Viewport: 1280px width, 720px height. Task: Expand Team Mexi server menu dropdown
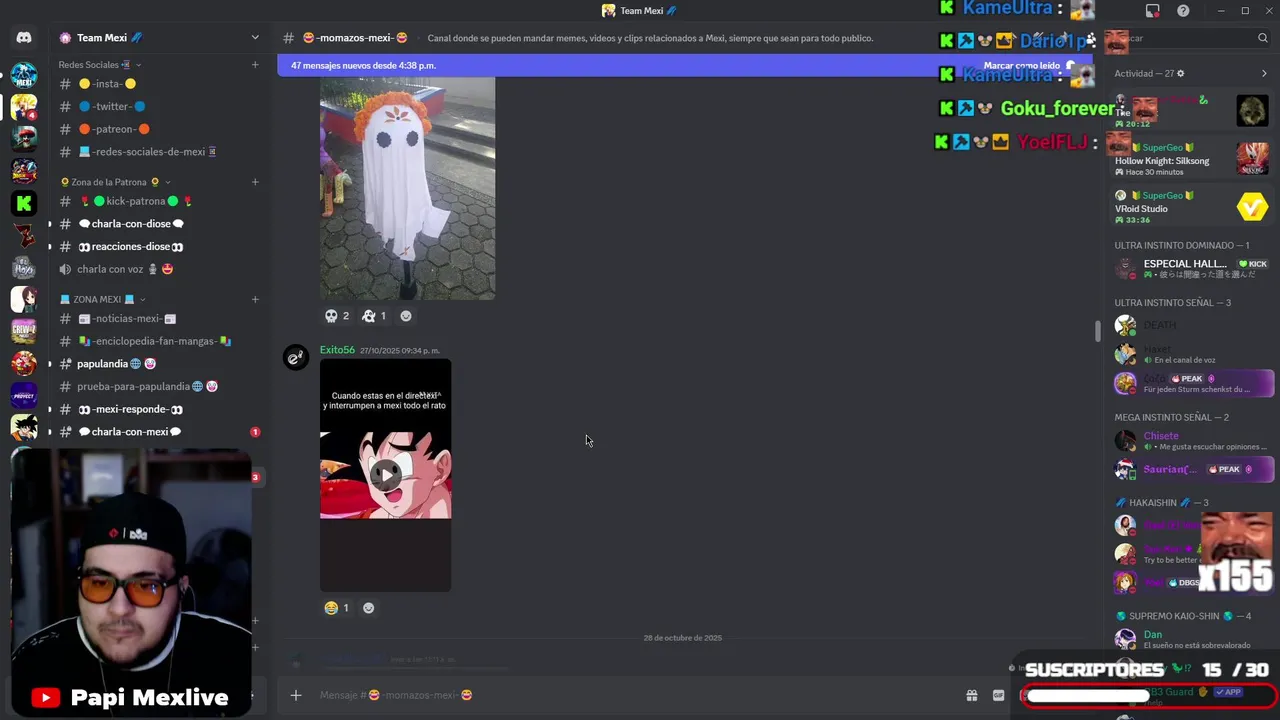point(255,38)
